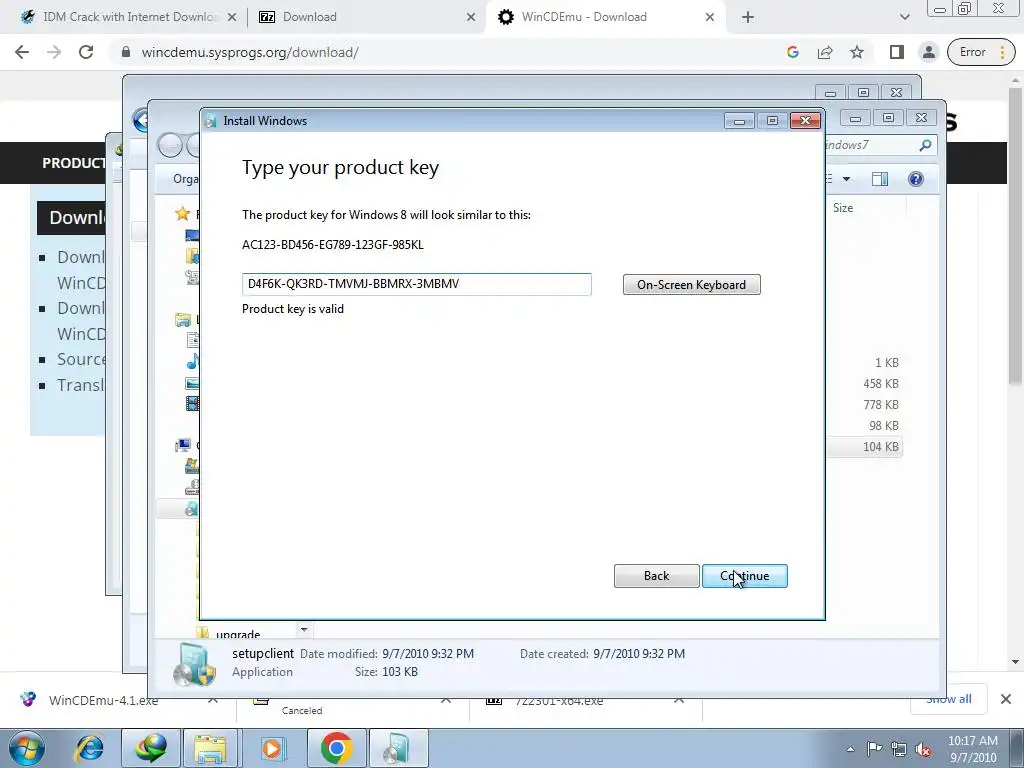Image resolution: width=1024 pixels, height=768 pixels.
Task: Click the setupclient application icon in details pane
Action: tap(193, 664)
